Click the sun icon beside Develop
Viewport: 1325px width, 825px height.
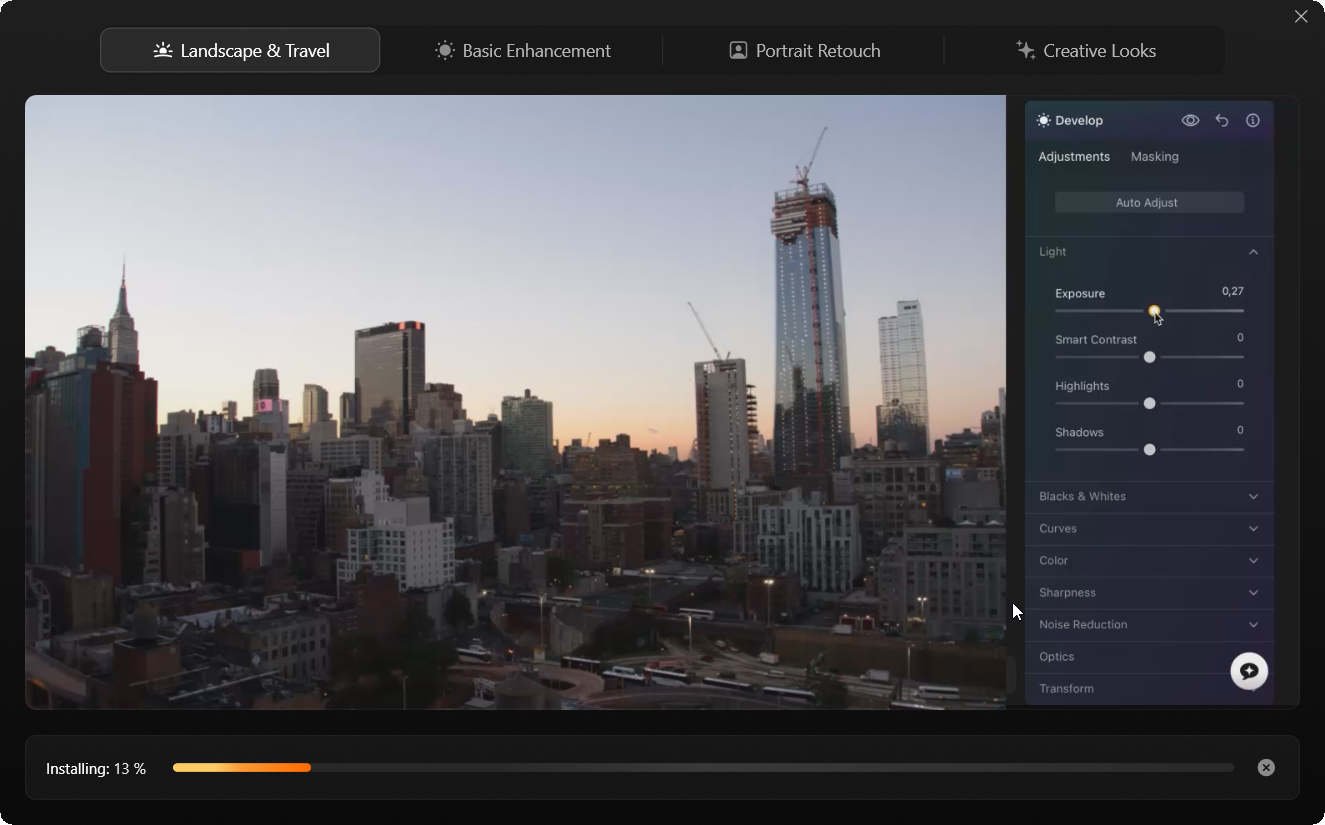coord(1044,120)
